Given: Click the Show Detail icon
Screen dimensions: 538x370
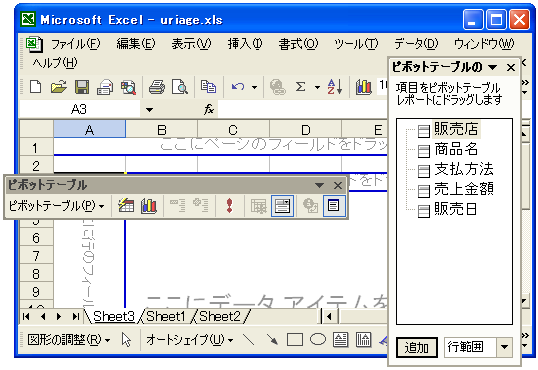Looking at the screenshot, I should 201,206.
